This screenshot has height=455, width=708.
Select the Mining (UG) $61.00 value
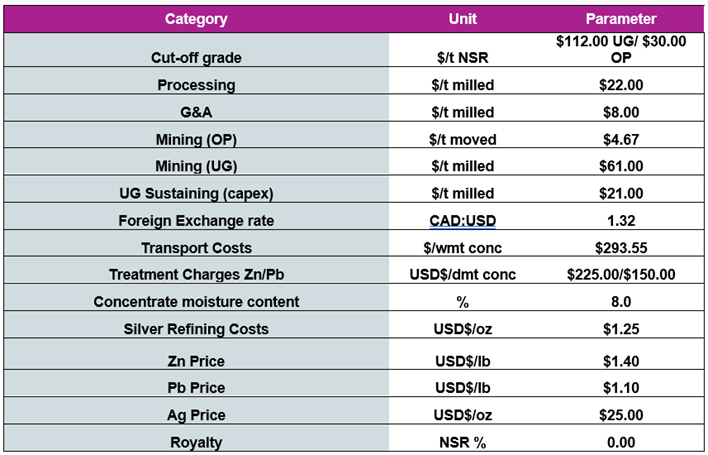click(x=620, y=166)
